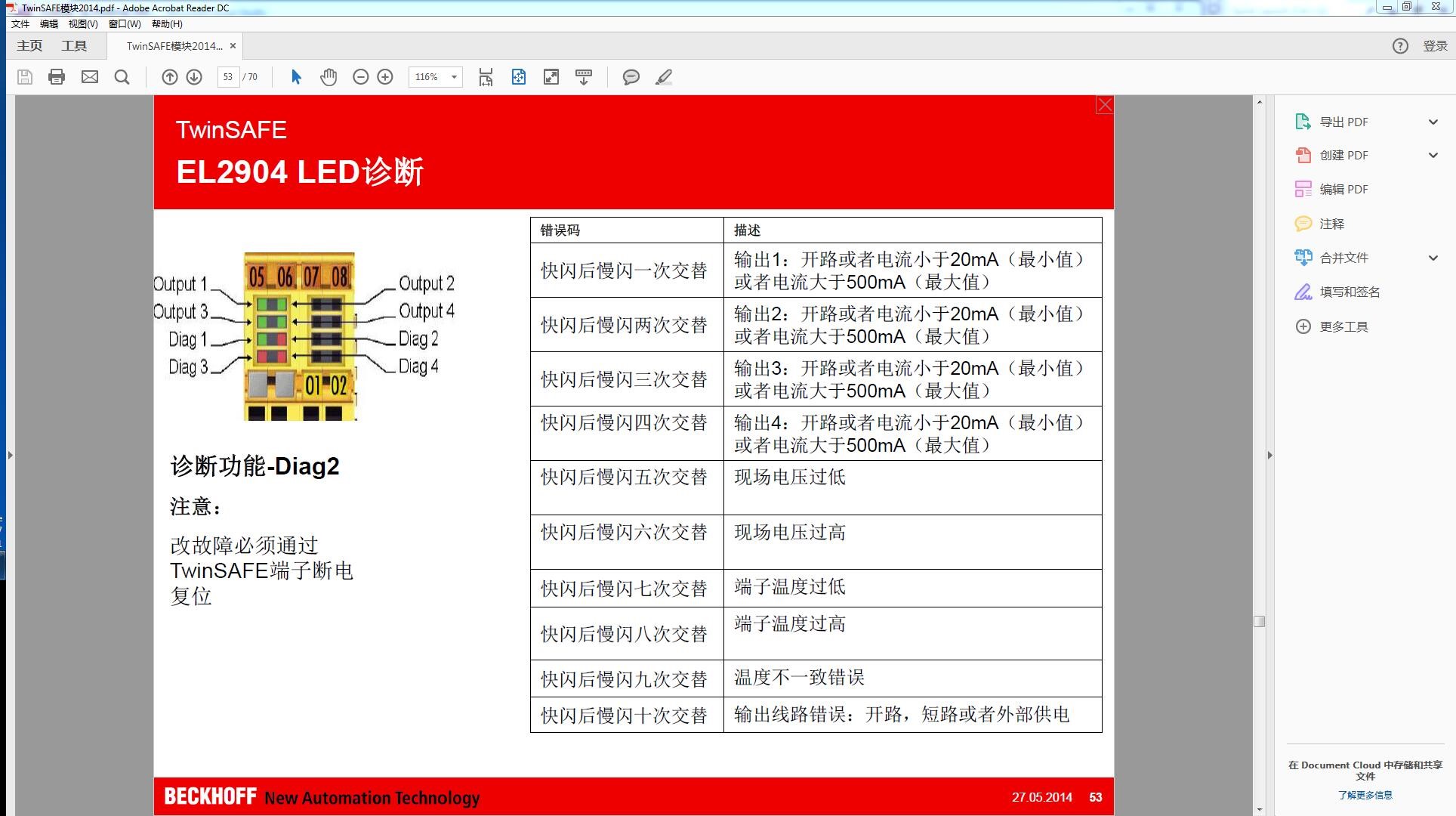
Task: Open Create PDF tool
Action: [1343, 155]
